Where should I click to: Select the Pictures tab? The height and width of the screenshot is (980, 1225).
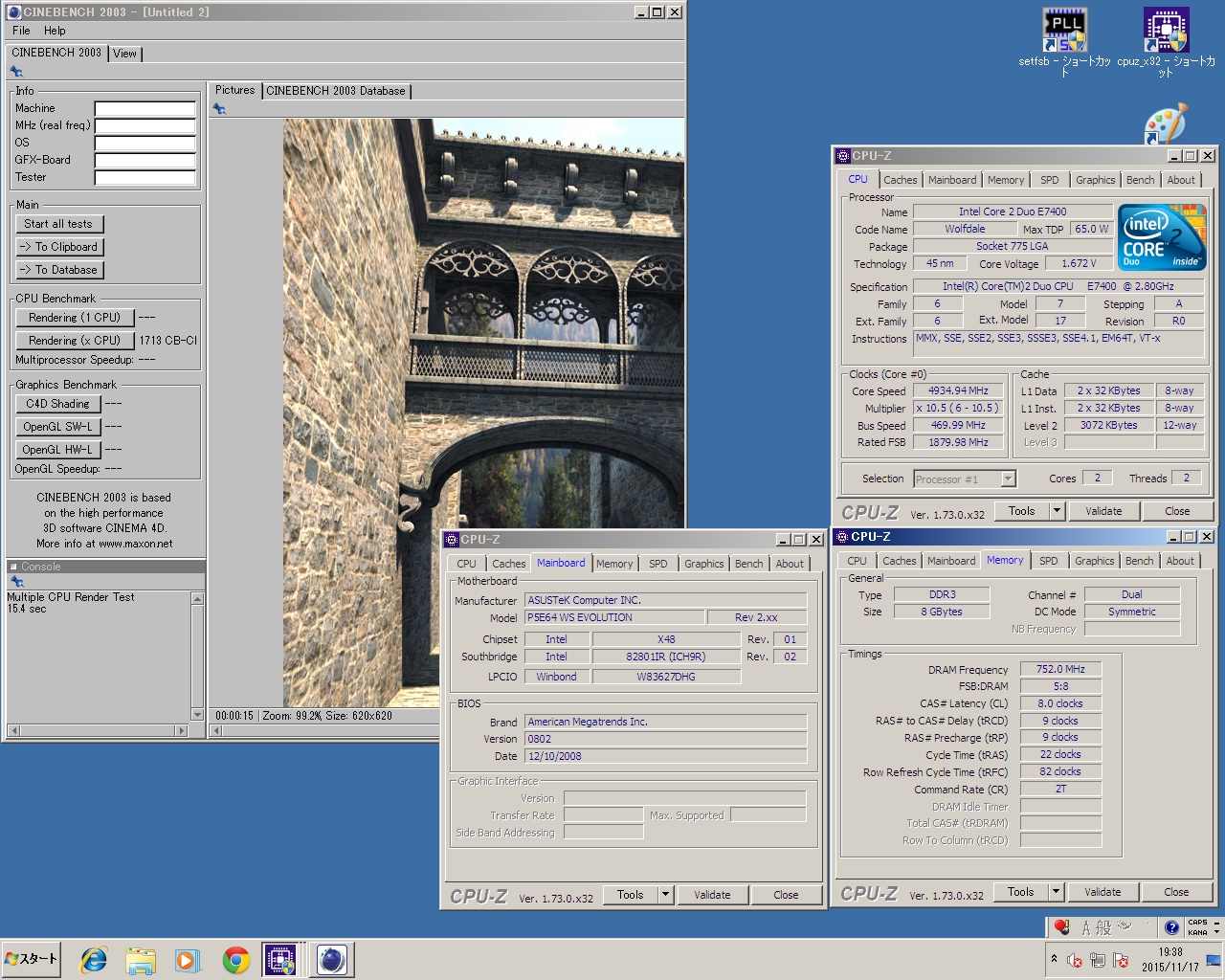click(234, 90)
